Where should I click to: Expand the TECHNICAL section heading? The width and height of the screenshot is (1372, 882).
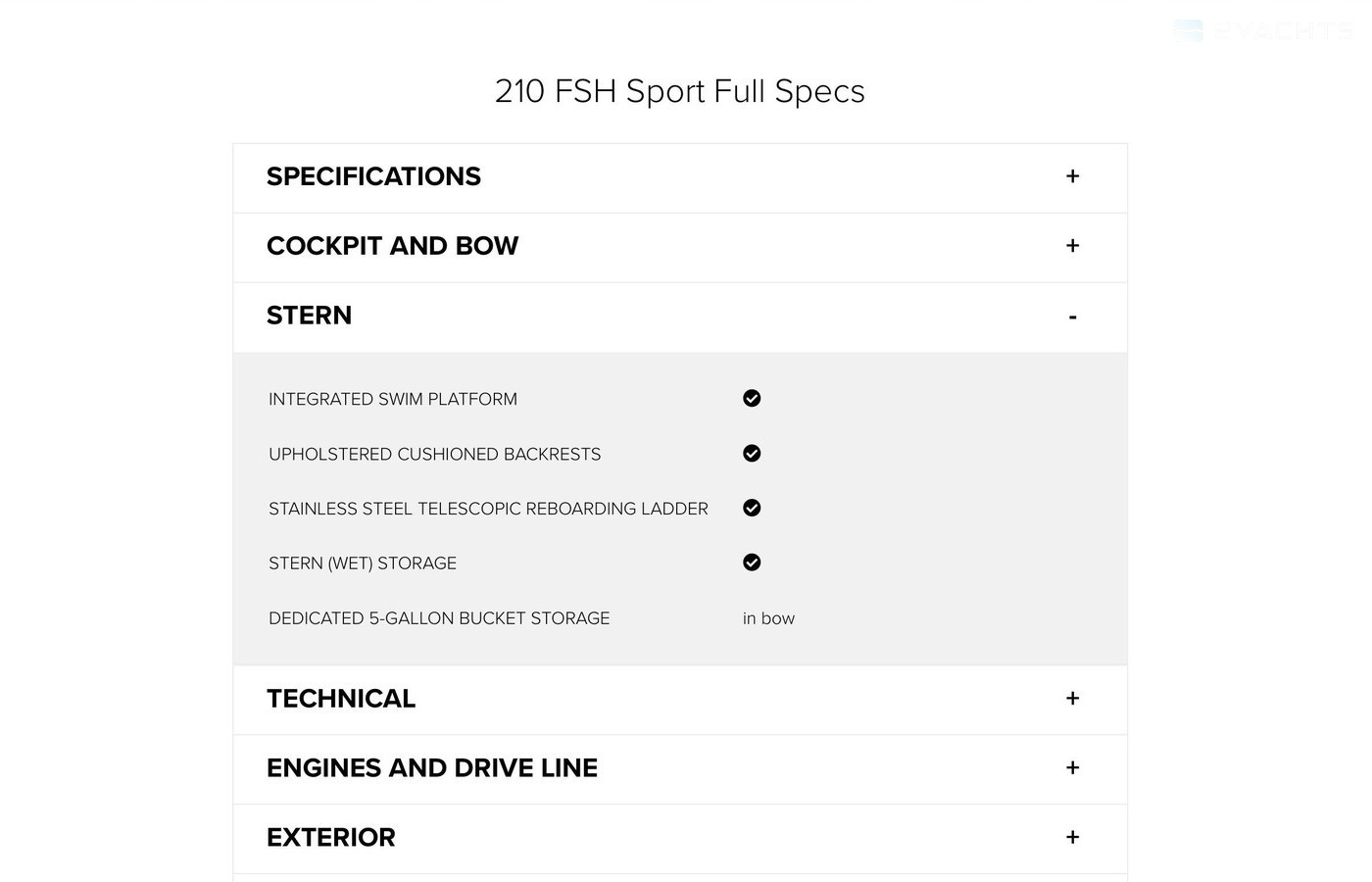(x=341, y=699)
